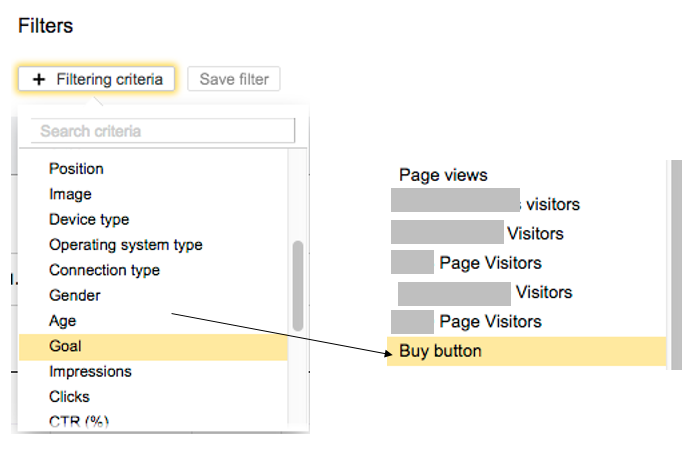Viewport: 698px width, 455px height.
Task: Pick Operating system type from list
Action: (x=125, y=245)
